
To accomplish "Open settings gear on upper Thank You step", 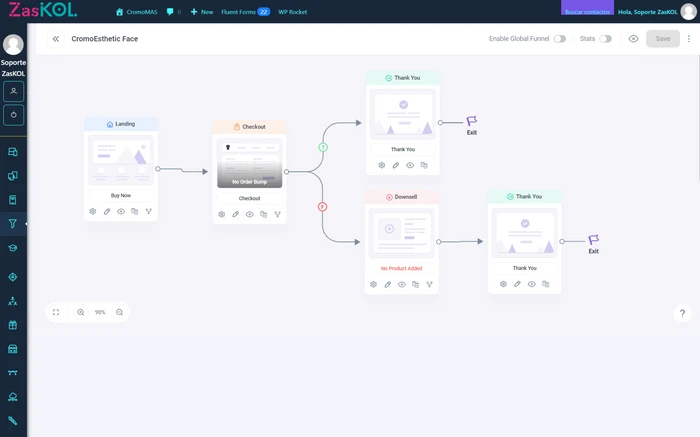I will coord(382,165).
